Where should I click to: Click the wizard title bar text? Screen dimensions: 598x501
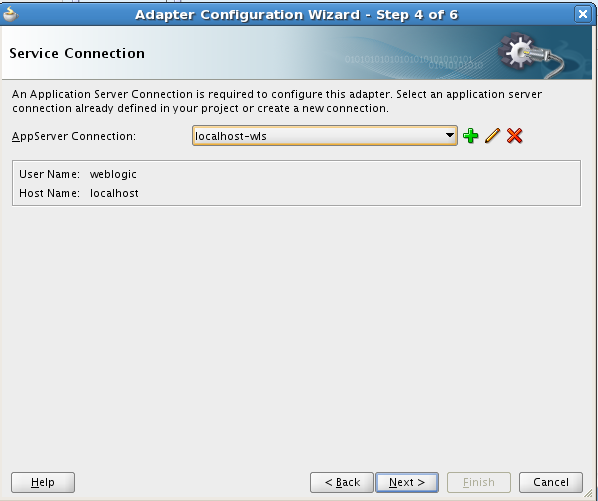(x=296, y=14)
